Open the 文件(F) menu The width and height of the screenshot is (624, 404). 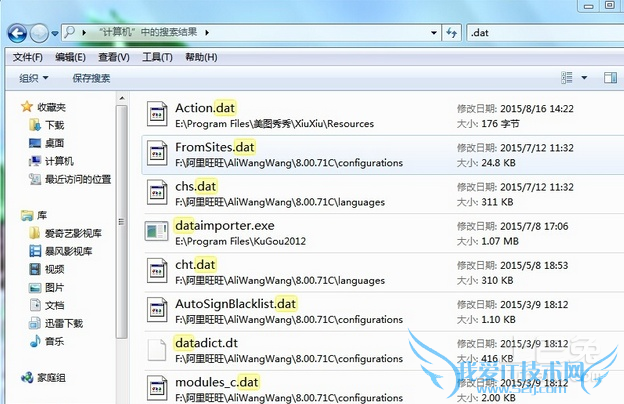pos(27,57)
